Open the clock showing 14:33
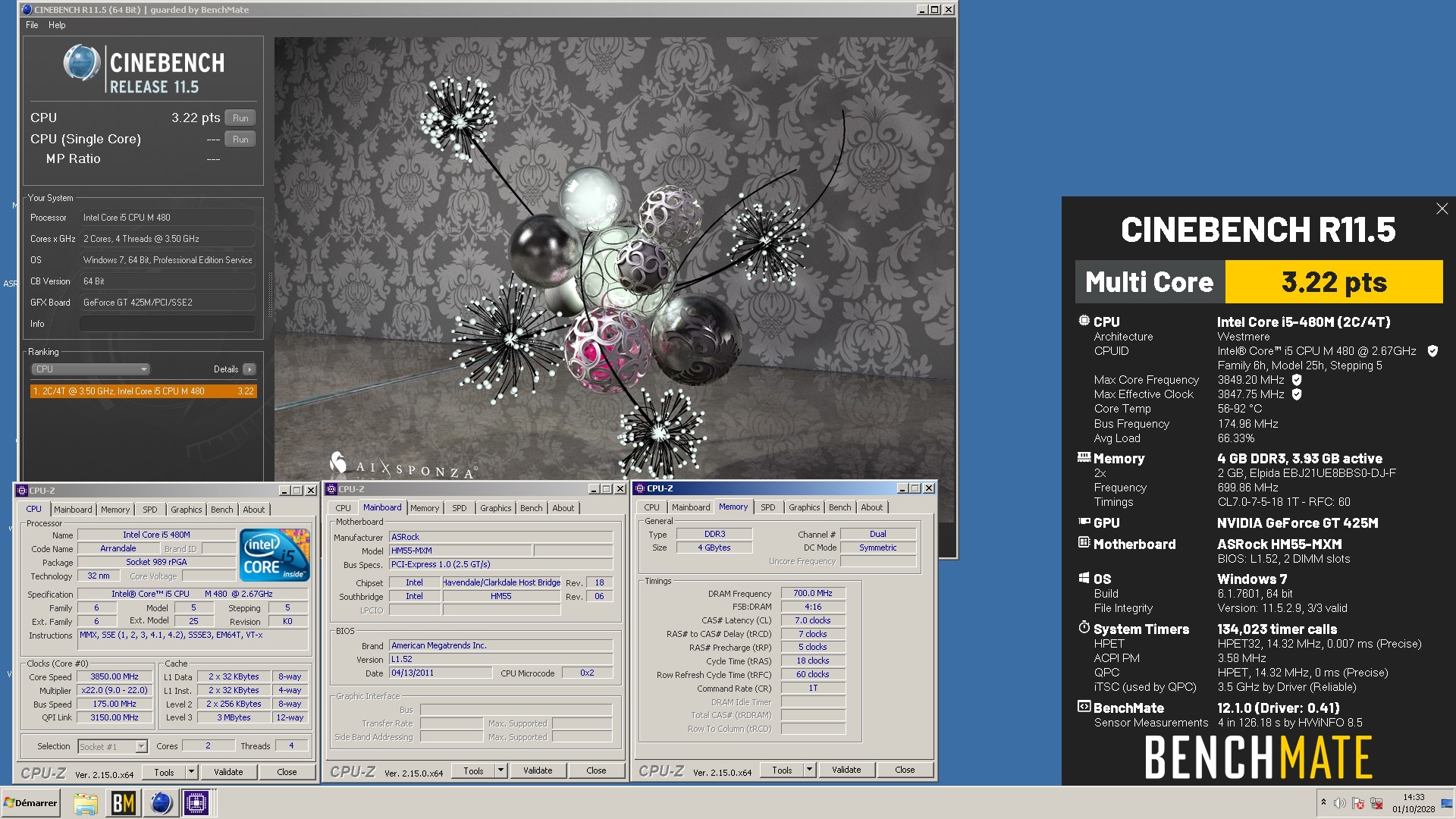 click(1414, 797)
